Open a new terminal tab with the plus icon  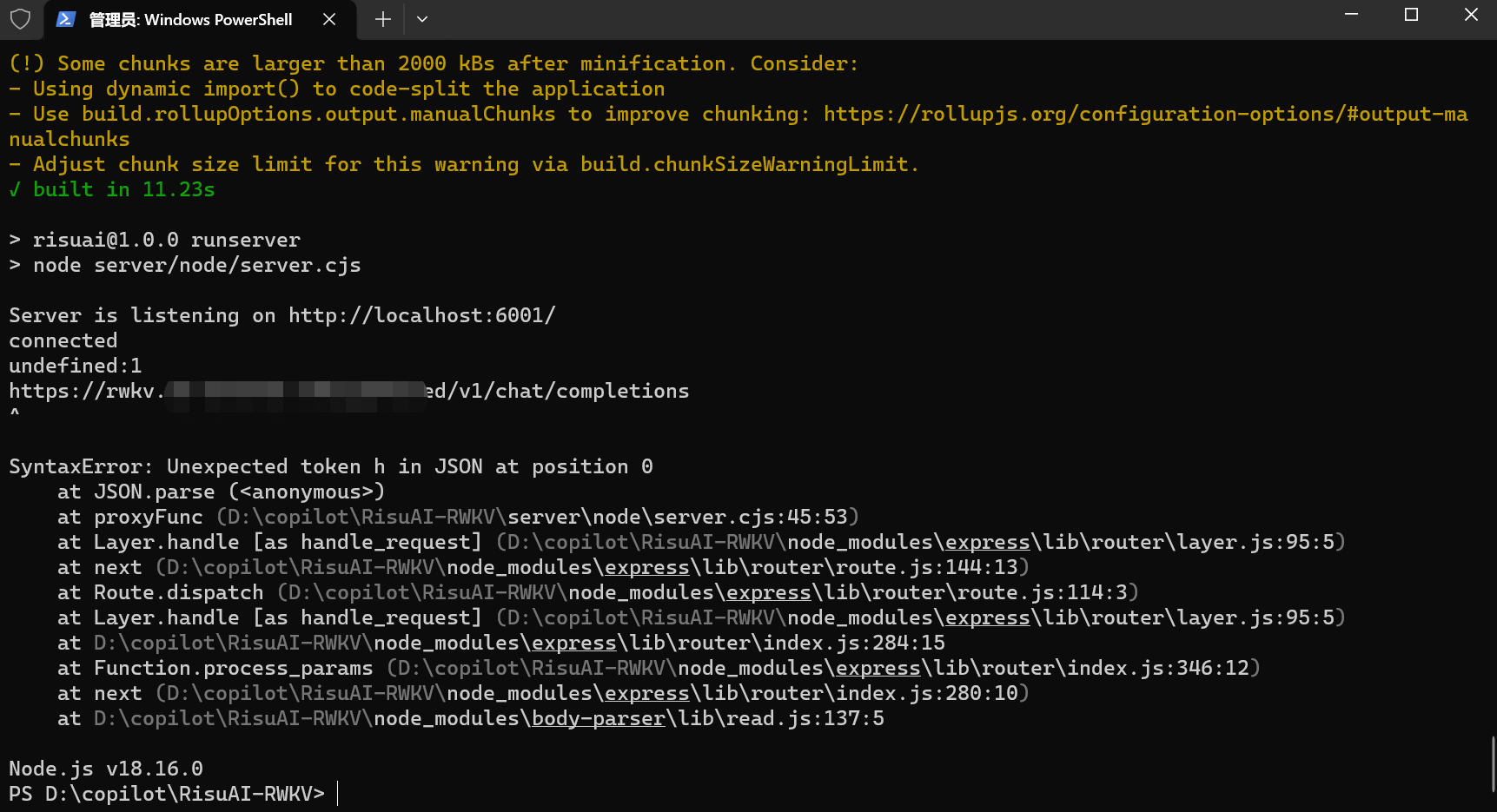click(x=382, y=19)
